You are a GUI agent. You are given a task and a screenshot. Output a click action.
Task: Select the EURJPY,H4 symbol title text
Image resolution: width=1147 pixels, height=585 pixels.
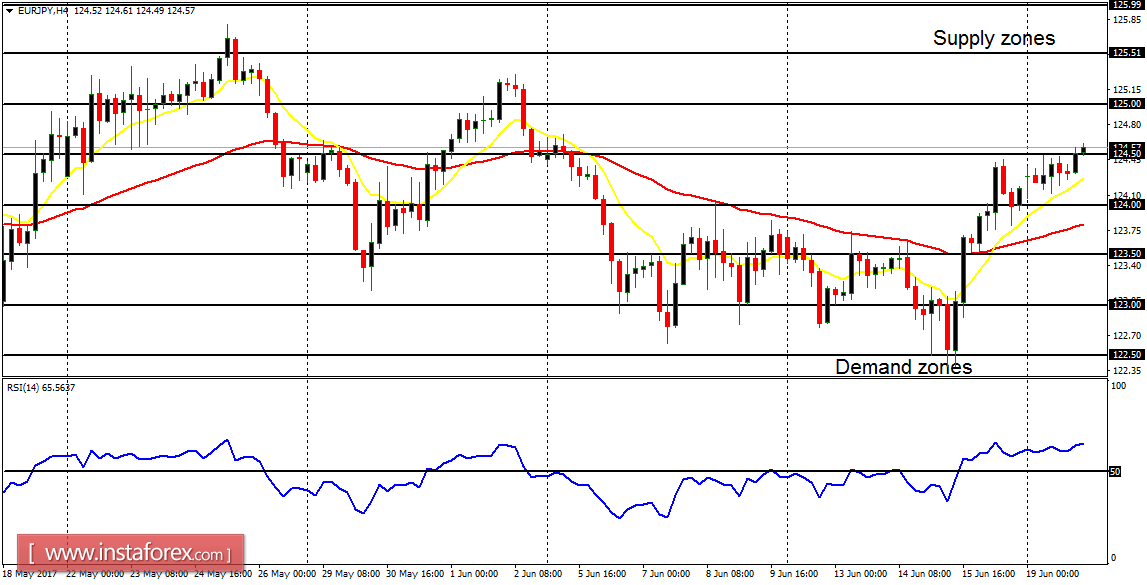(42, 11)
